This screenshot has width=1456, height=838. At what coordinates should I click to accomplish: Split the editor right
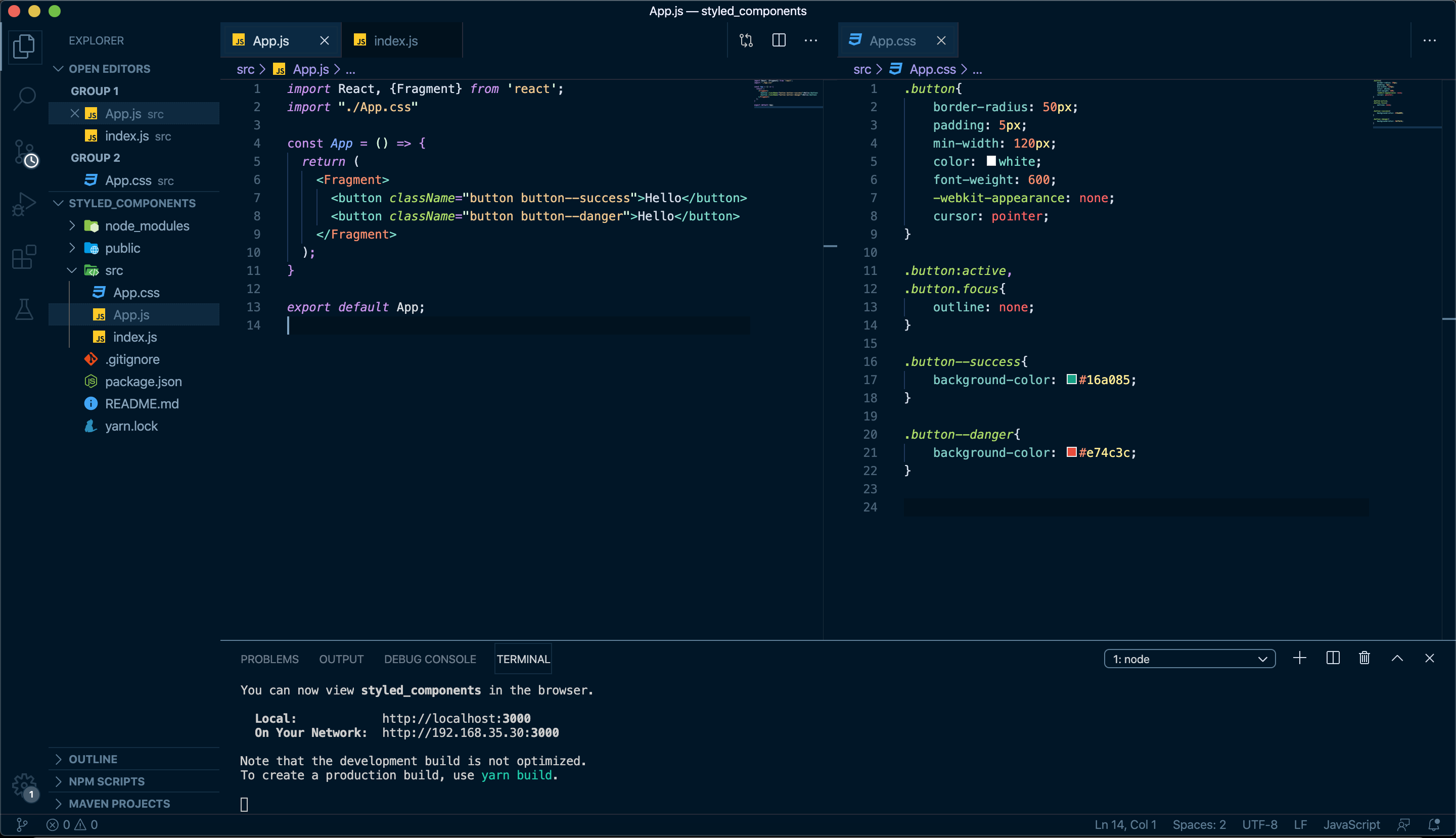coord(779,40)
